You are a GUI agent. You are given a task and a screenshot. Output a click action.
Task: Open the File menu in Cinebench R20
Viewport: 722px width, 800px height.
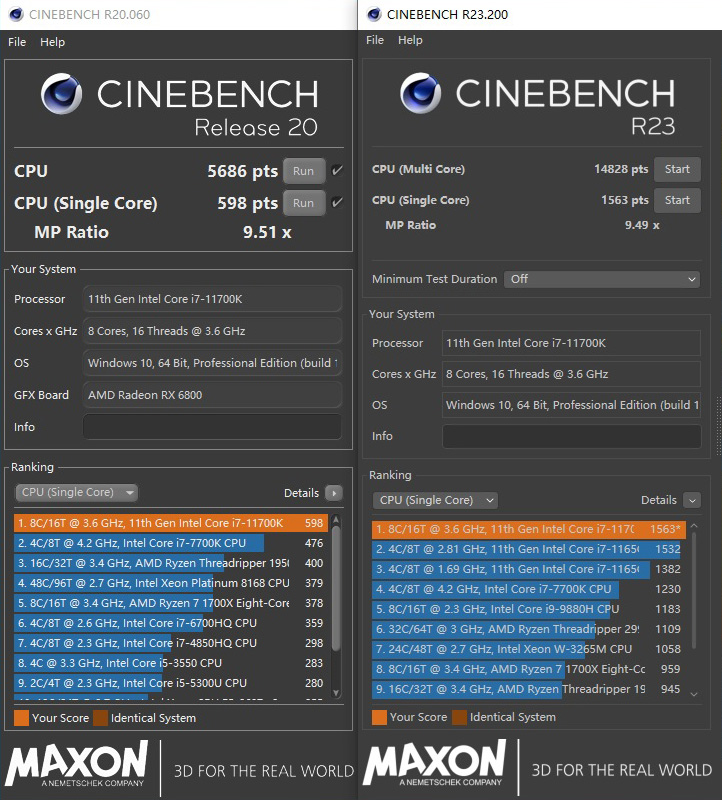[x=17, y=42]
